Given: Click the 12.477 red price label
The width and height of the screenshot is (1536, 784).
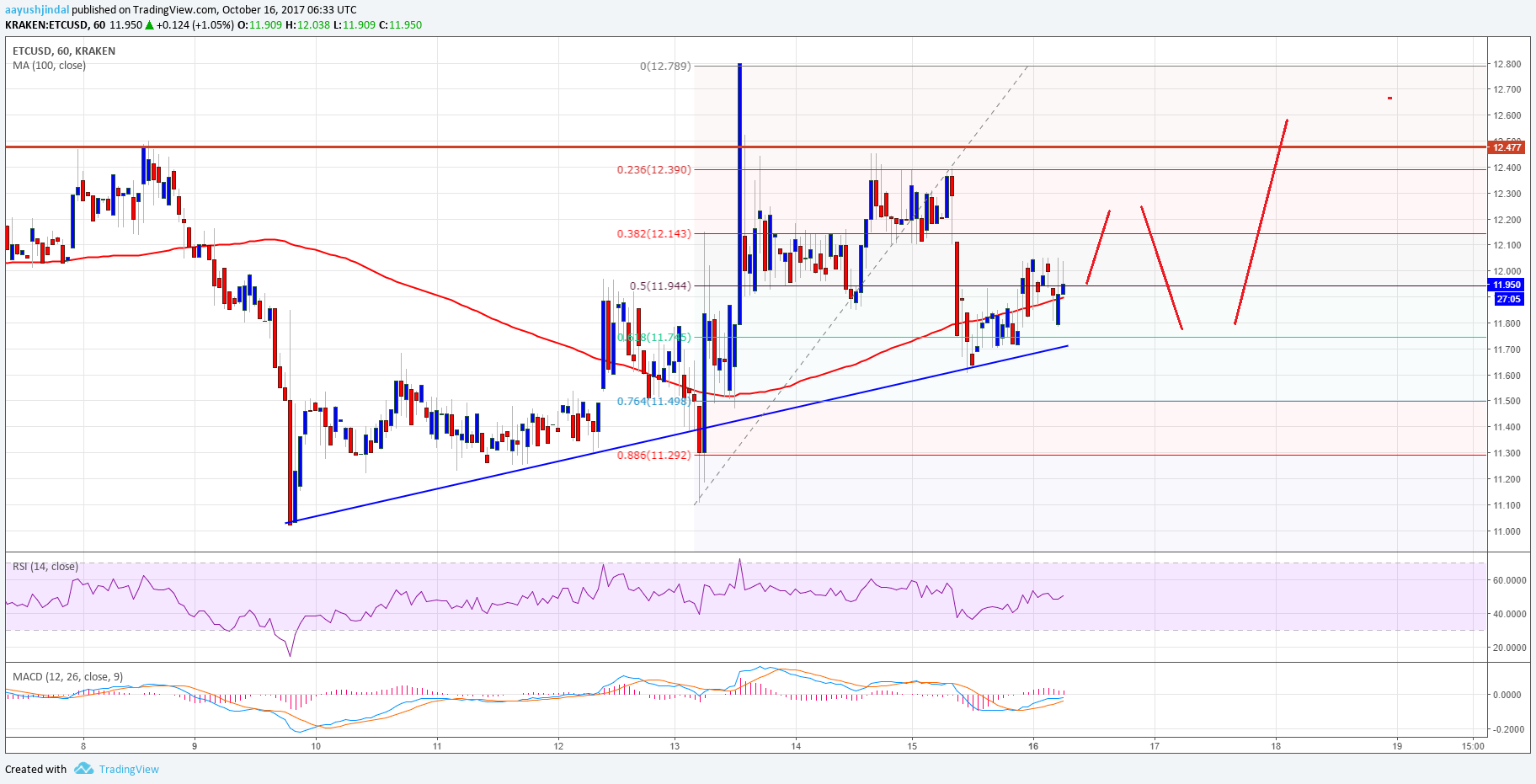Looking at the screenshot, I should [x=1507, y=147].
